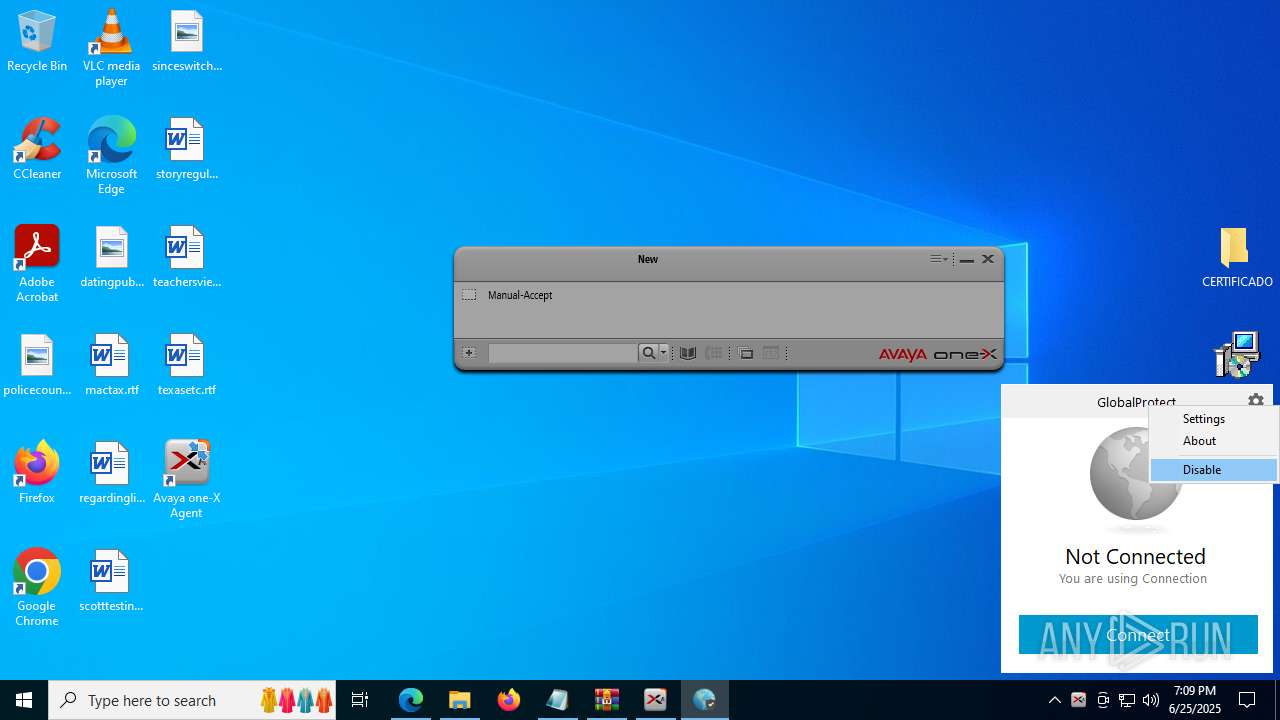Focus the Avaya search number input field

[x=562, y=353]
